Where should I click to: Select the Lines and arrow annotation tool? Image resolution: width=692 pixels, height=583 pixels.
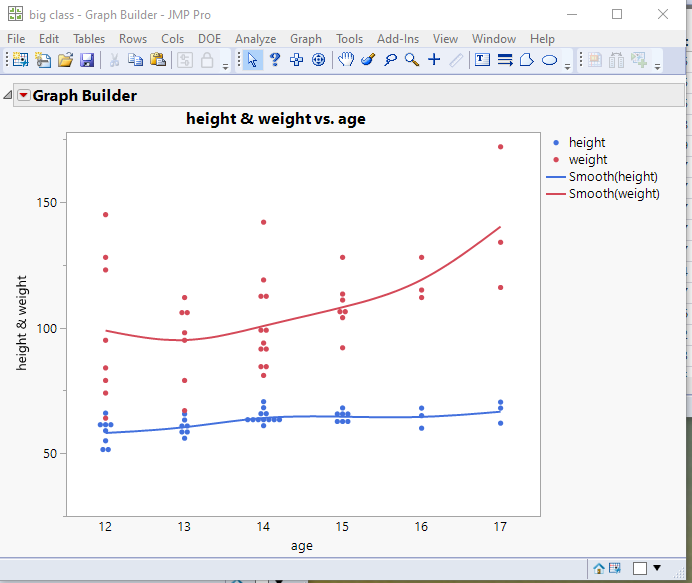click(505, 60)
